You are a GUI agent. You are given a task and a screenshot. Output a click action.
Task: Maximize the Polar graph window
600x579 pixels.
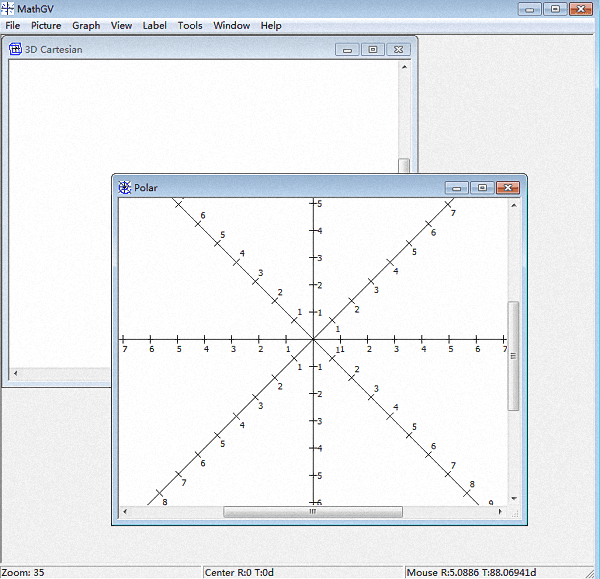(482, 187)
